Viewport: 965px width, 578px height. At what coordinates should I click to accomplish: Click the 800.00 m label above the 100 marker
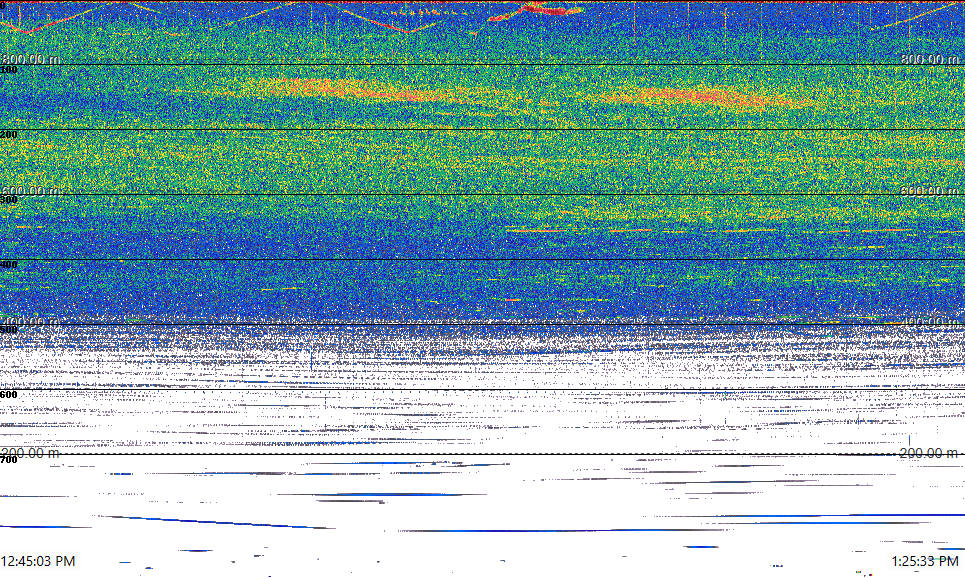pos(31,59)
